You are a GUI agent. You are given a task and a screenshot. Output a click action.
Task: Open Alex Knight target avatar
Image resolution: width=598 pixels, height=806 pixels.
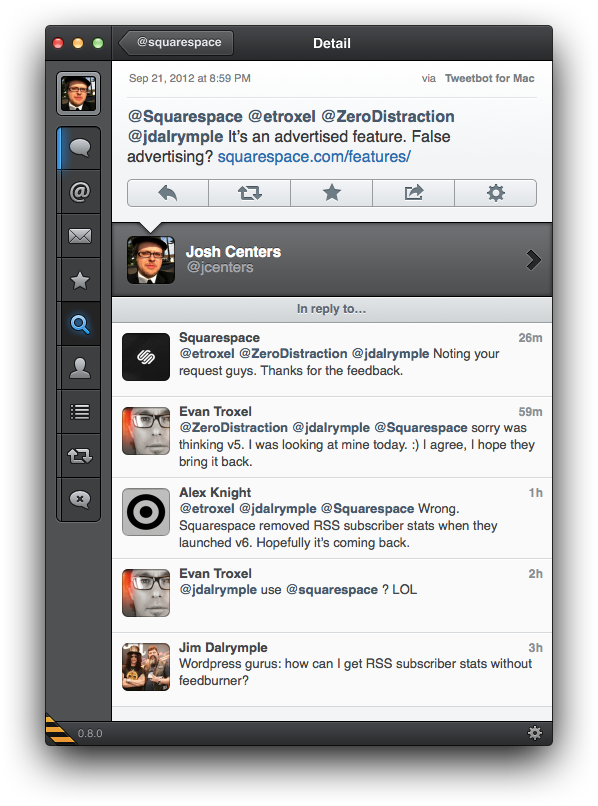click(146, 512)
